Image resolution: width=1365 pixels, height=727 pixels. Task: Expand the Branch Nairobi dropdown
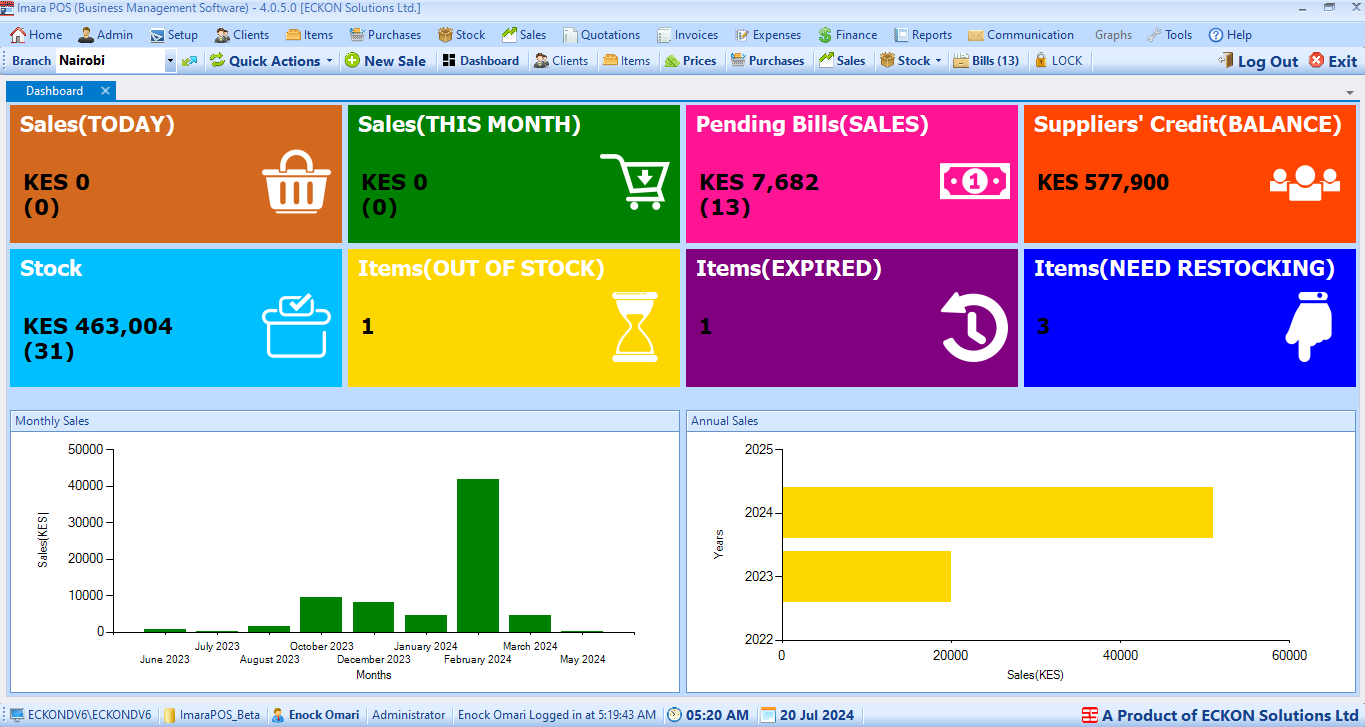(170, 61)
